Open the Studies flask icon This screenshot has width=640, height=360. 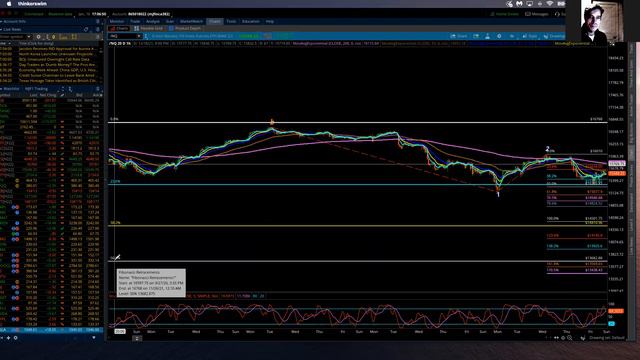pos(488,36)
